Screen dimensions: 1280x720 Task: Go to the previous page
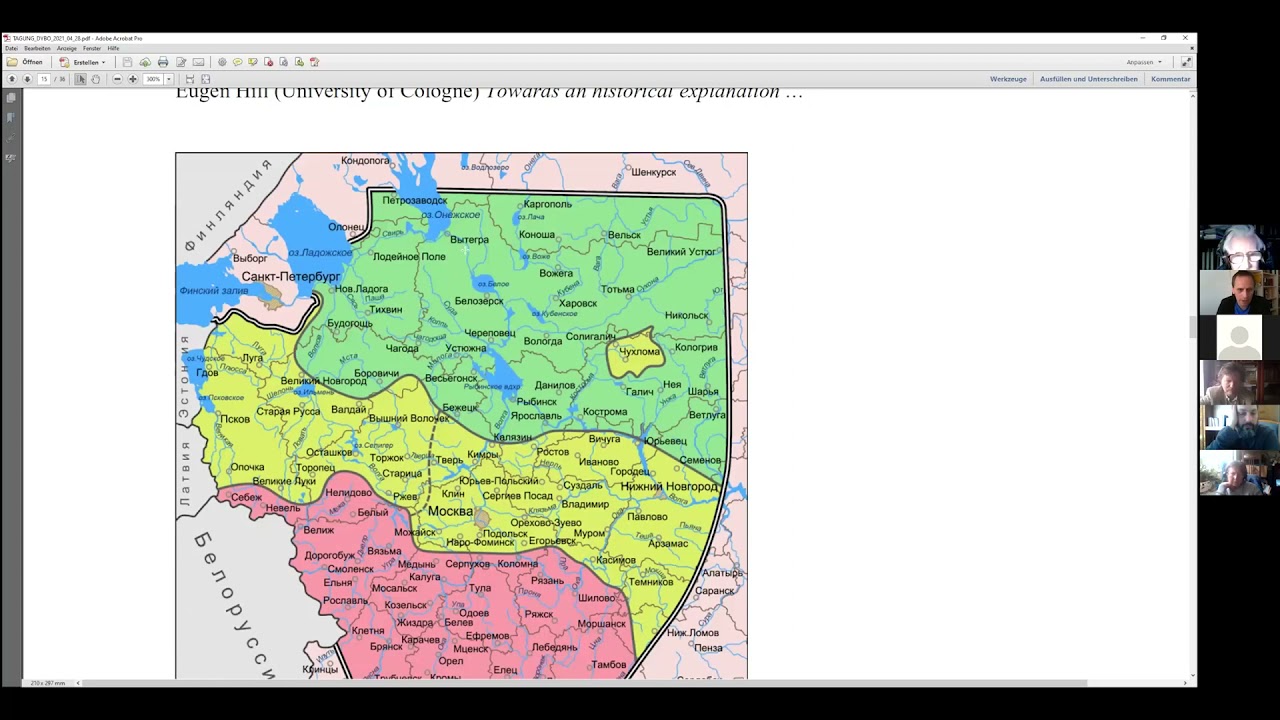12,79
